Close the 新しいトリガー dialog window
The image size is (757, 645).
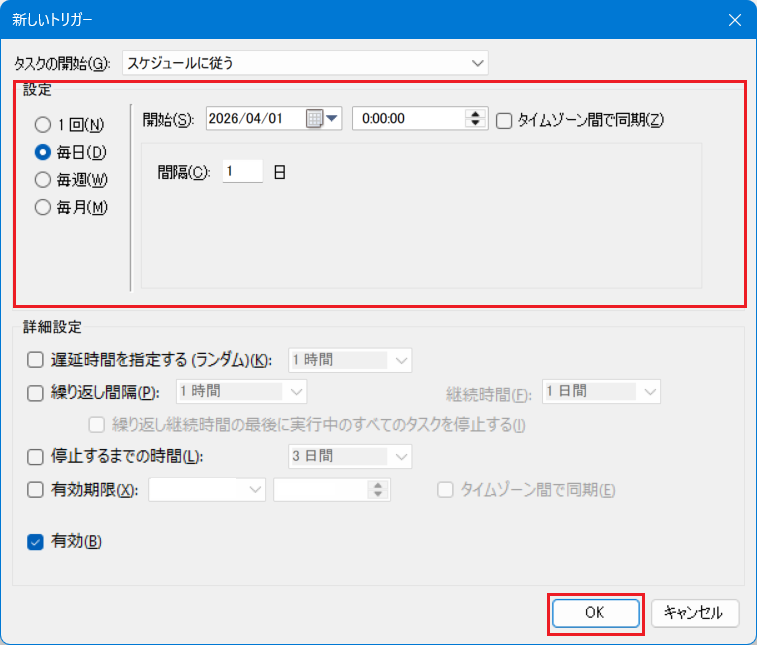click(734, 20)
